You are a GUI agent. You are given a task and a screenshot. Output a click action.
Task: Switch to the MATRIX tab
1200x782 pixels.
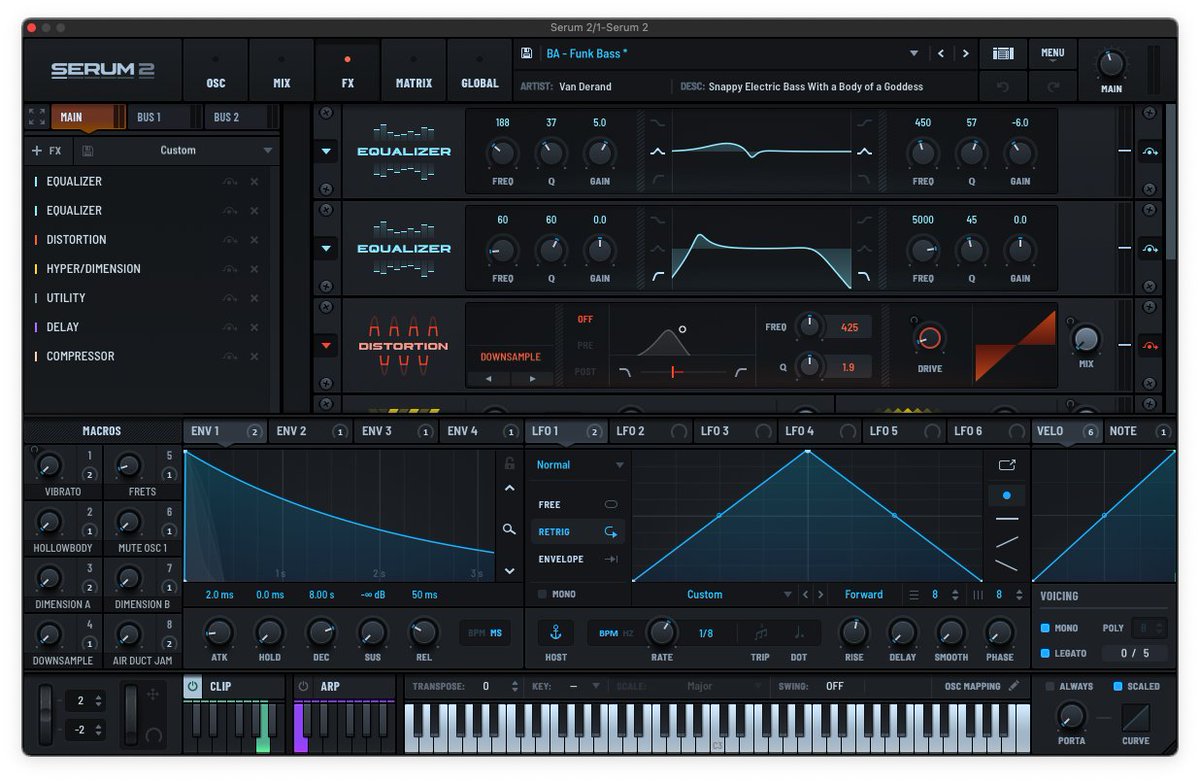tap(414, 71)
